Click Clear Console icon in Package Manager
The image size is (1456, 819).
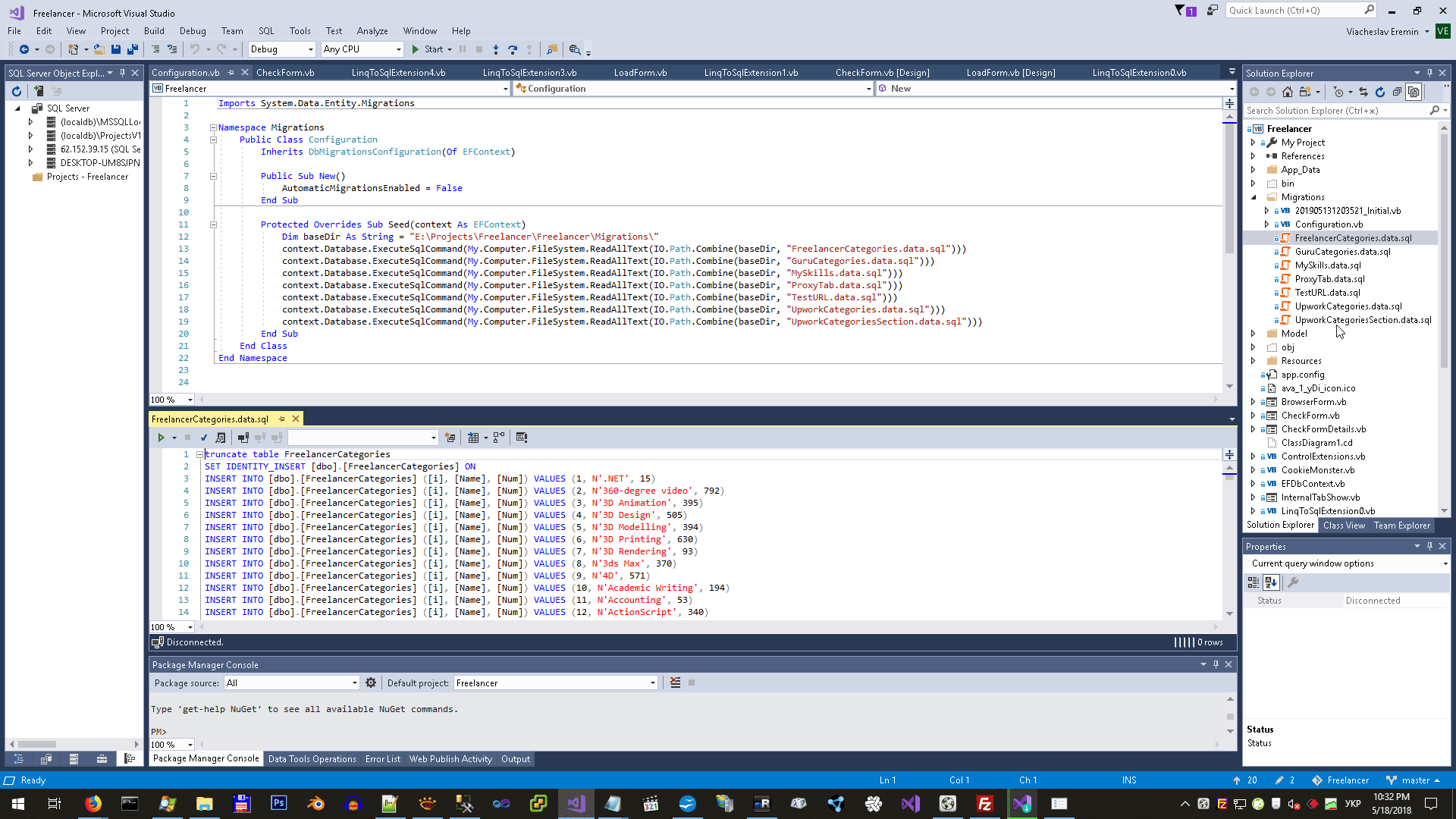coord(675,682)
